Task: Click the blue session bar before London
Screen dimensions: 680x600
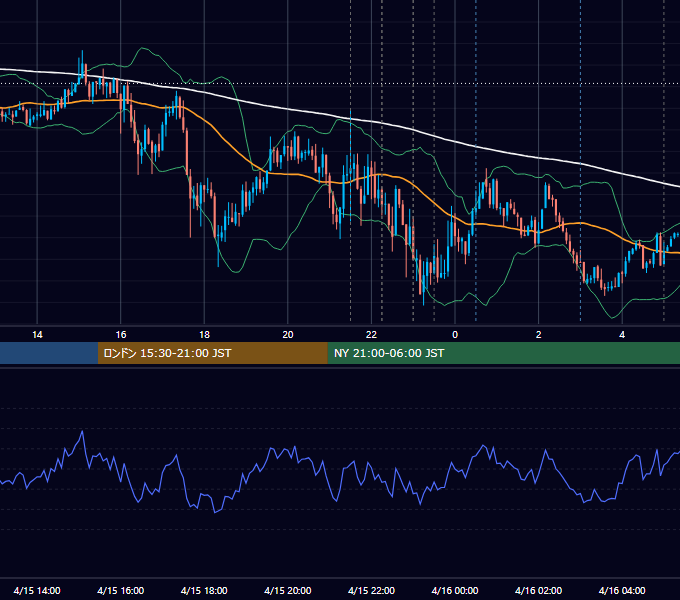Action: (49, 353)
